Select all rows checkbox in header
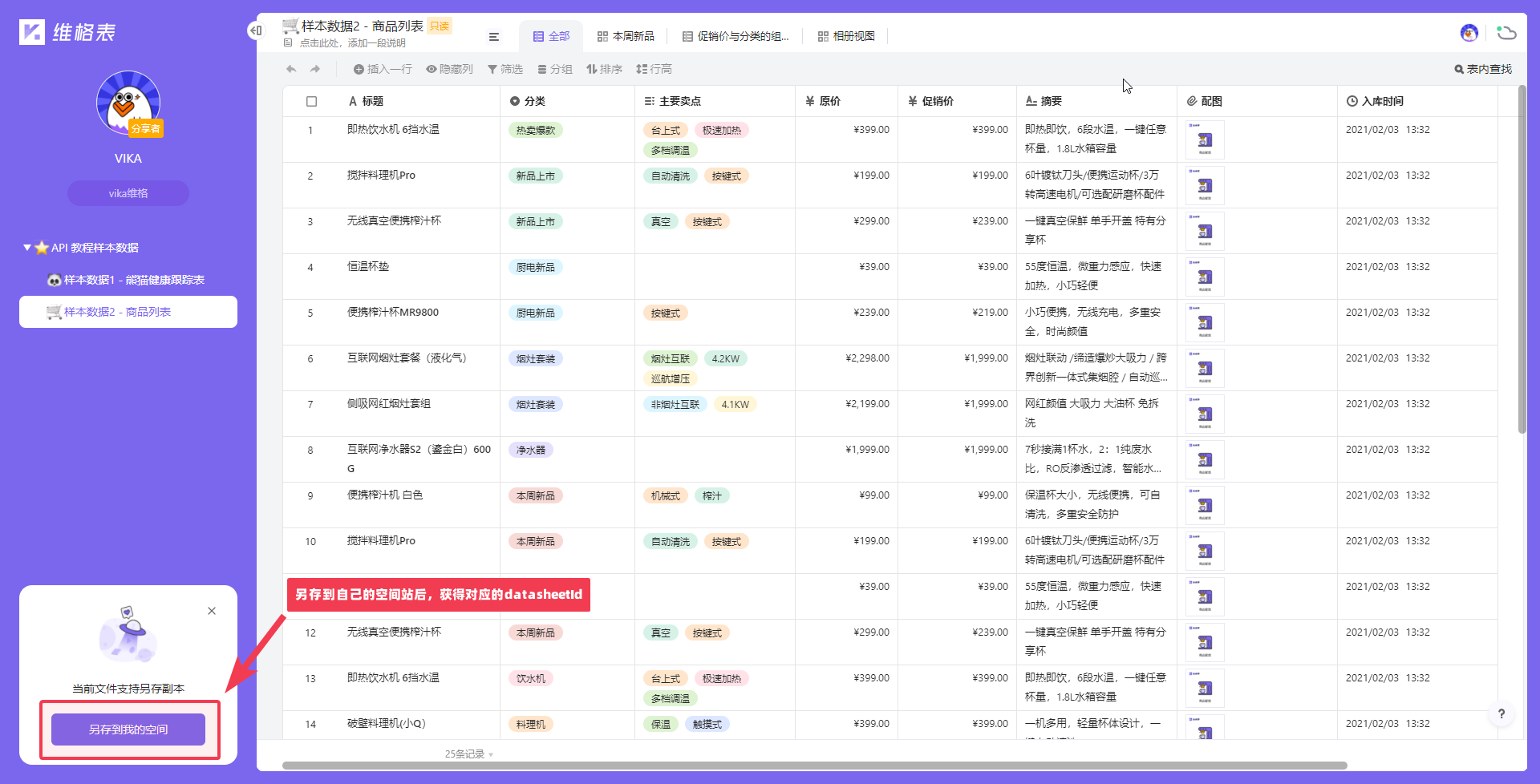The width and height of the screenshot is (1540, 784). pos(312,101)
